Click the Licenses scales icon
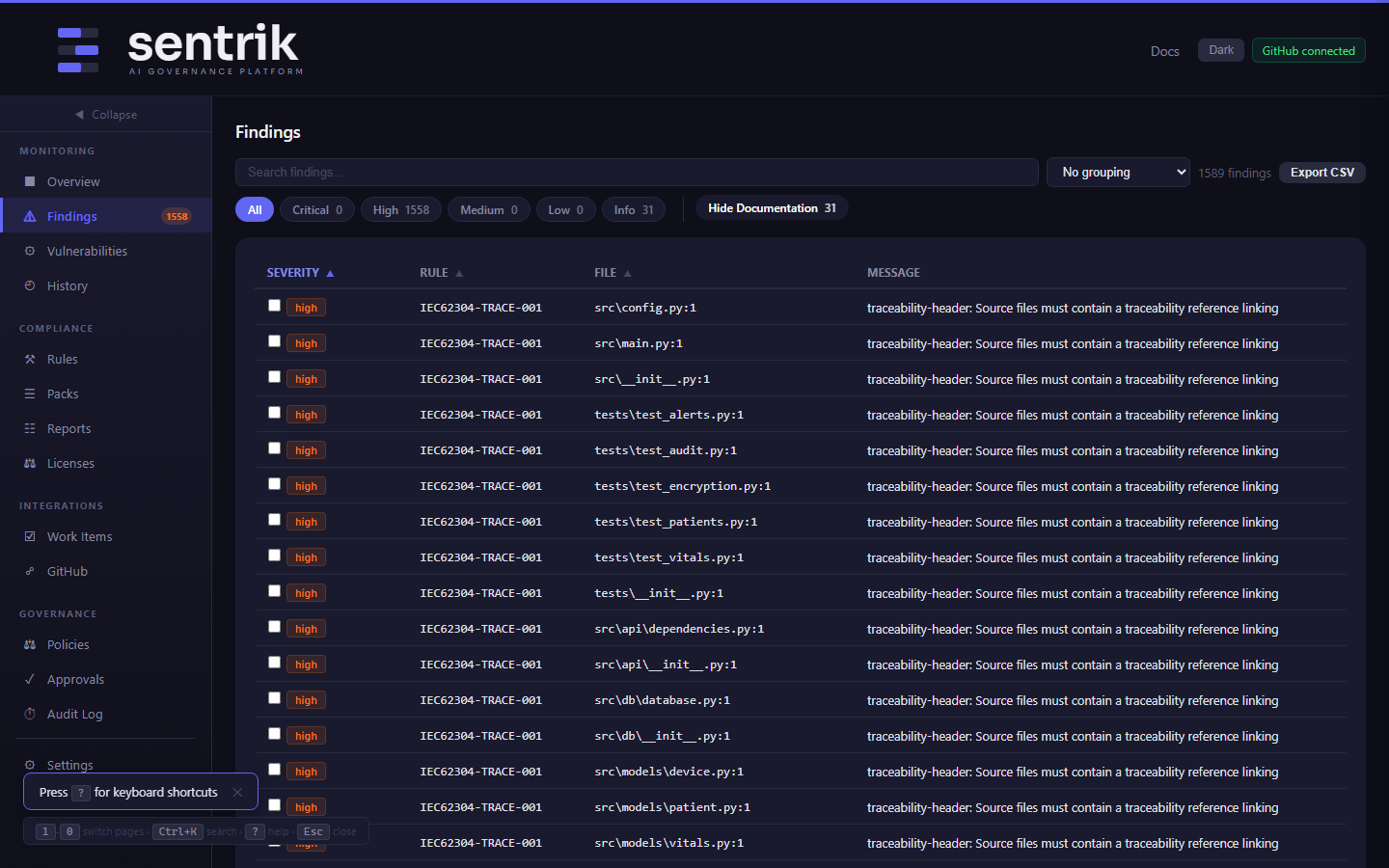Image resolution: width=1389 pixels, height=868 pixels. 30,463
